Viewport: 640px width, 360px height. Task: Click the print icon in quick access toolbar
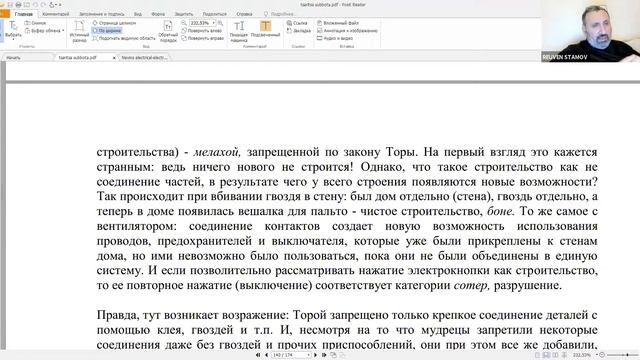[18, 5]
